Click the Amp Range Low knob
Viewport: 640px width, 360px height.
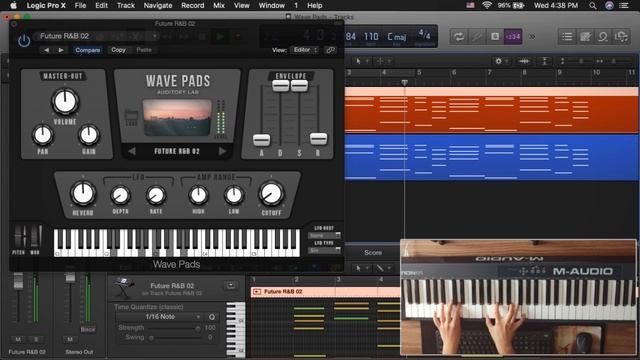(234, 196)
